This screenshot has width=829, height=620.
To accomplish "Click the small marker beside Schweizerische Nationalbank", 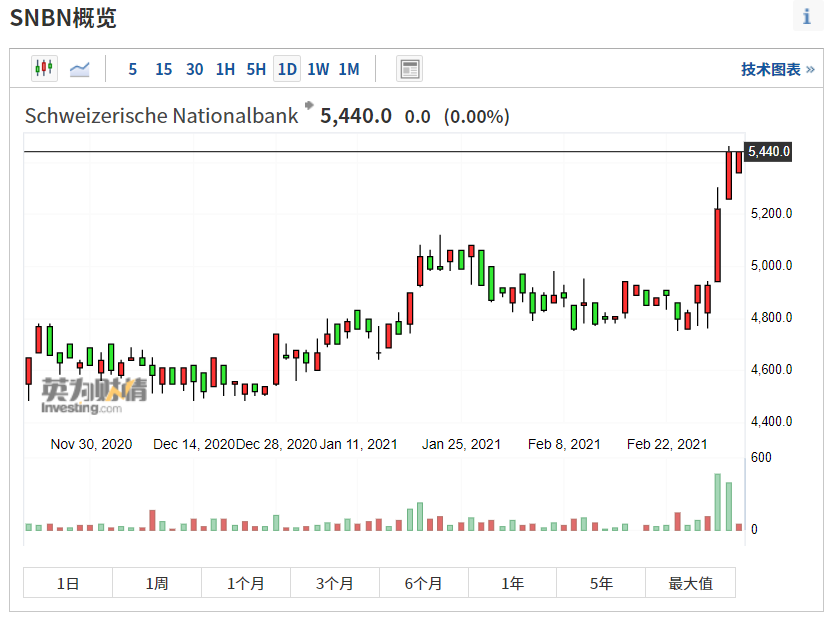I will coord(309,105).
